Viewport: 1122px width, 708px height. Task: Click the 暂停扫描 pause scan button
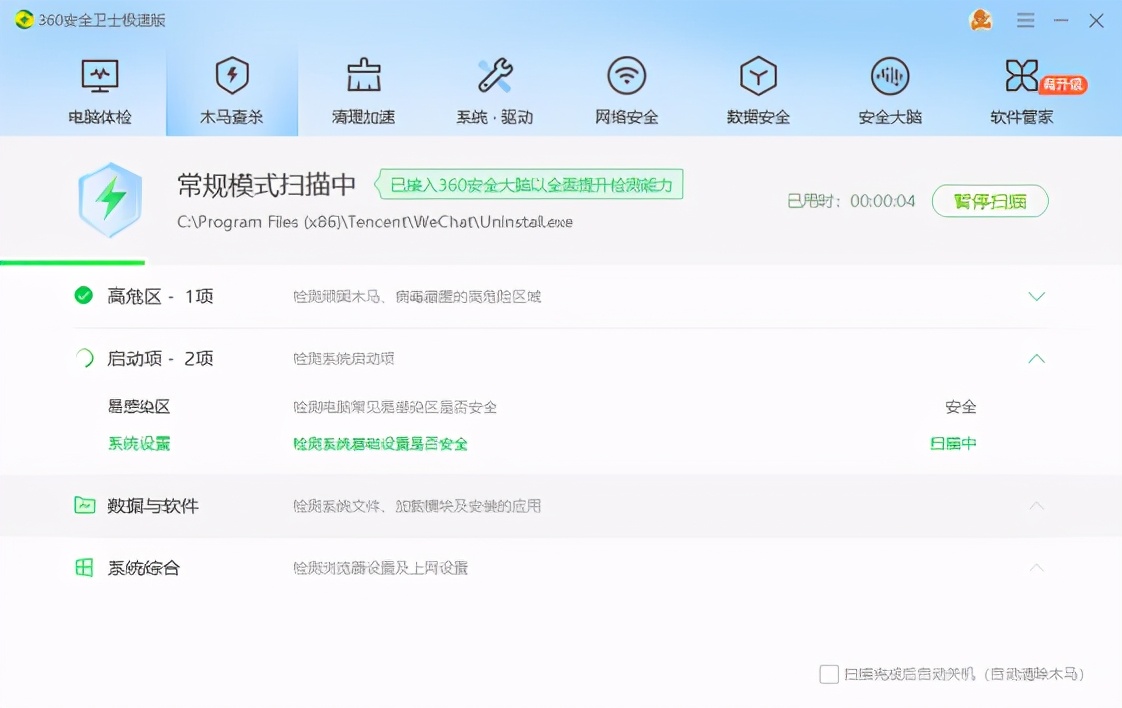click(x=989, y=201)
